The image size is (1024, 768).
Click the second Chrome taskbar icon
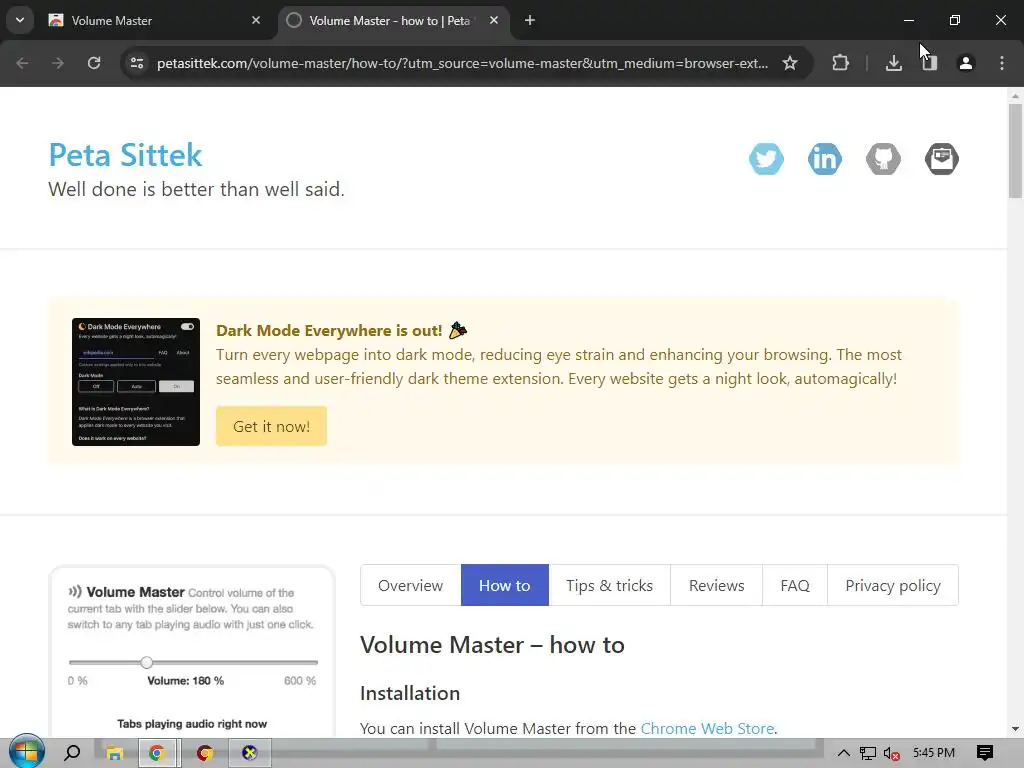click(x=204, y=753)
